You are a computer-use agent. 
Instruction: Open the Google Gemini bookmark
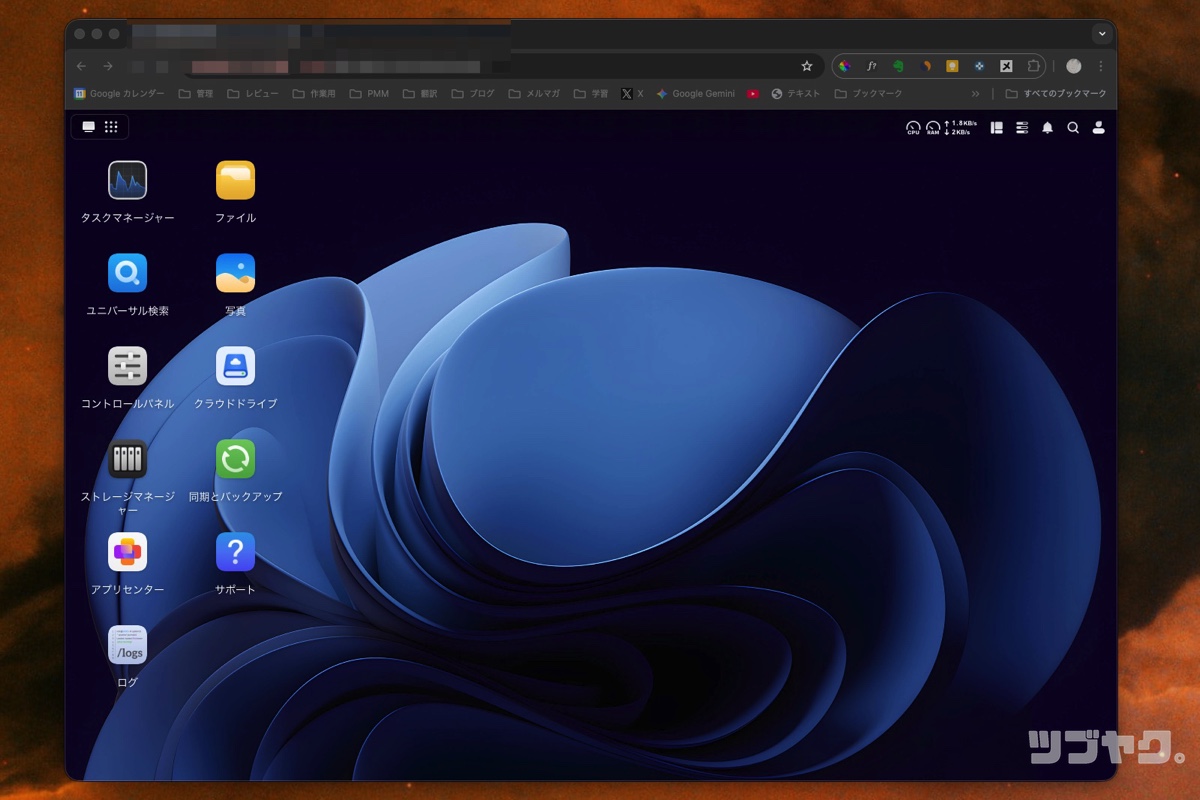(695, 94)
